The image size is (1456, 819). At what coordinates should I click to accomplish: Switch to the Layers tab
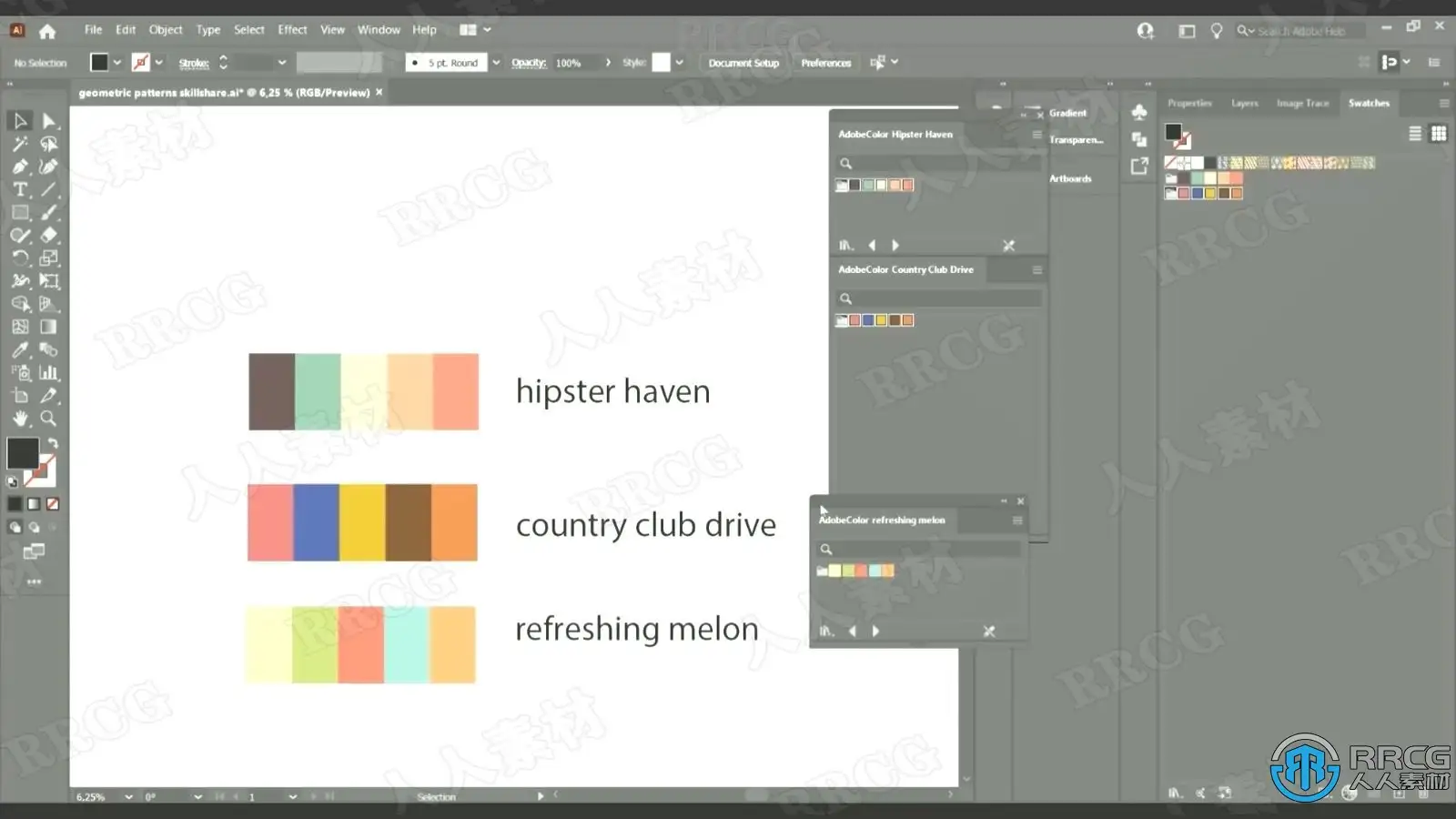(1245, 103)
